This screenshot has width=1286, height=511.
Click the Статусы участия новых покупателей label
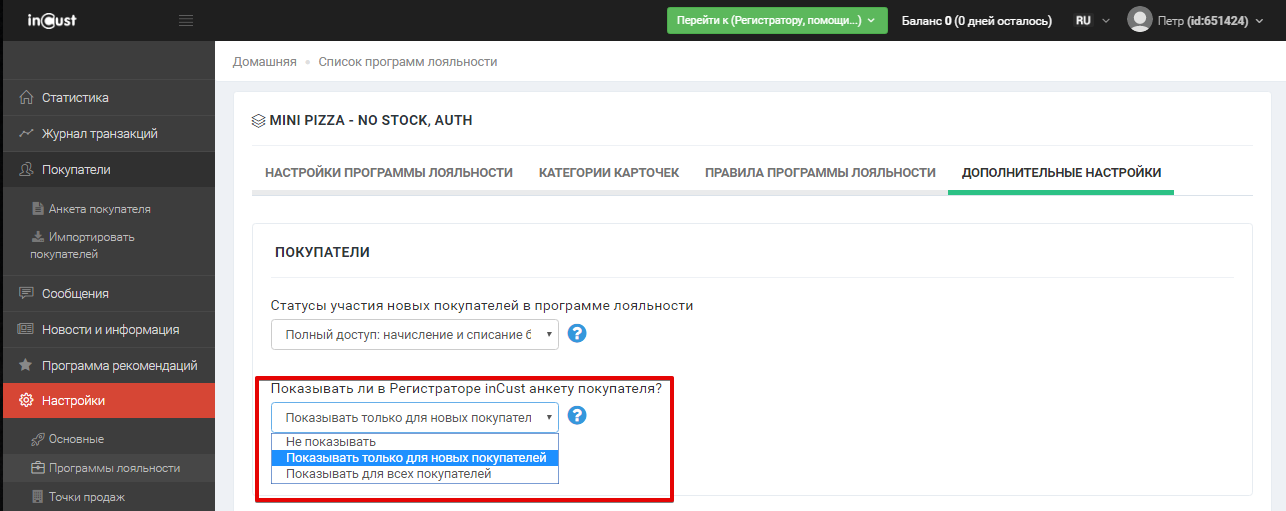click(482, 306)
